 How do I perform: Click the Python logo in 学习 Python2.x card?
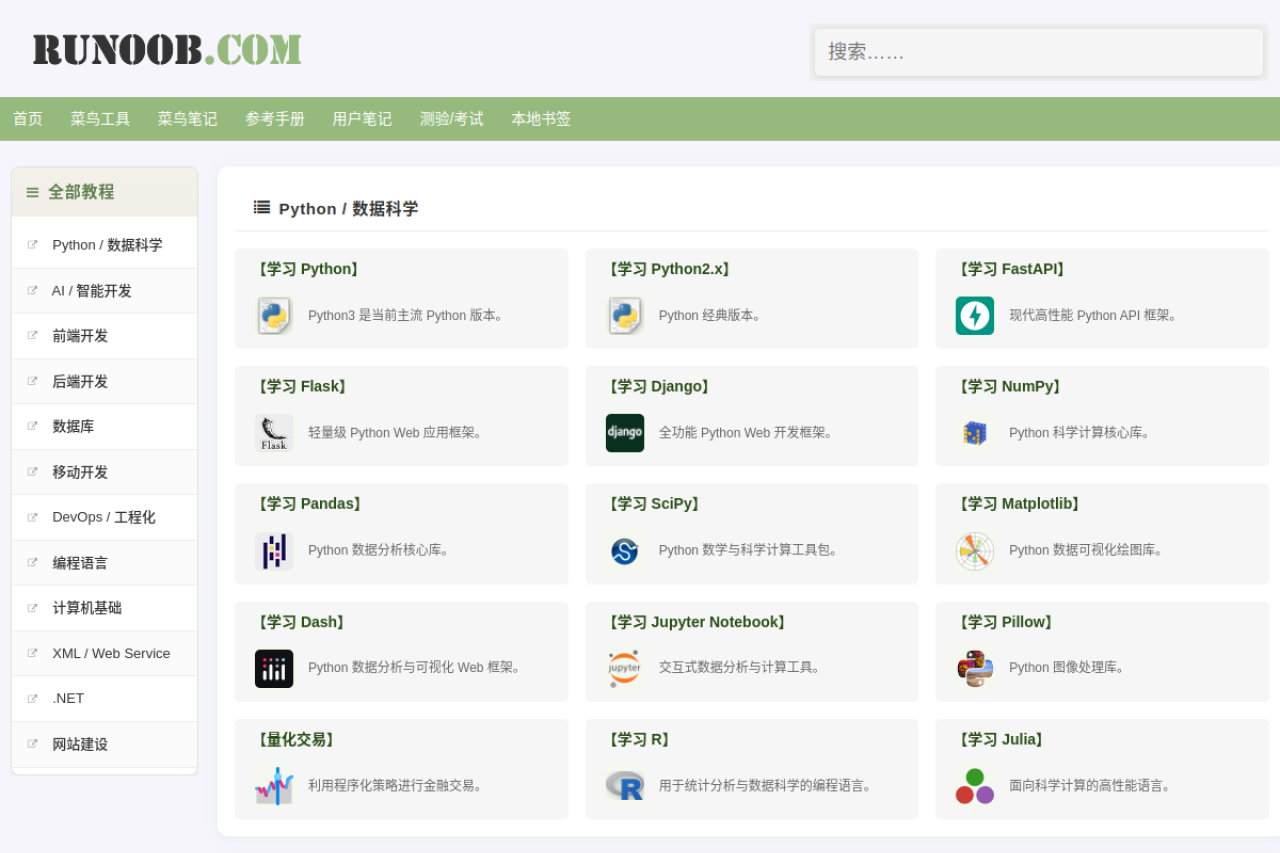point(625,316)
